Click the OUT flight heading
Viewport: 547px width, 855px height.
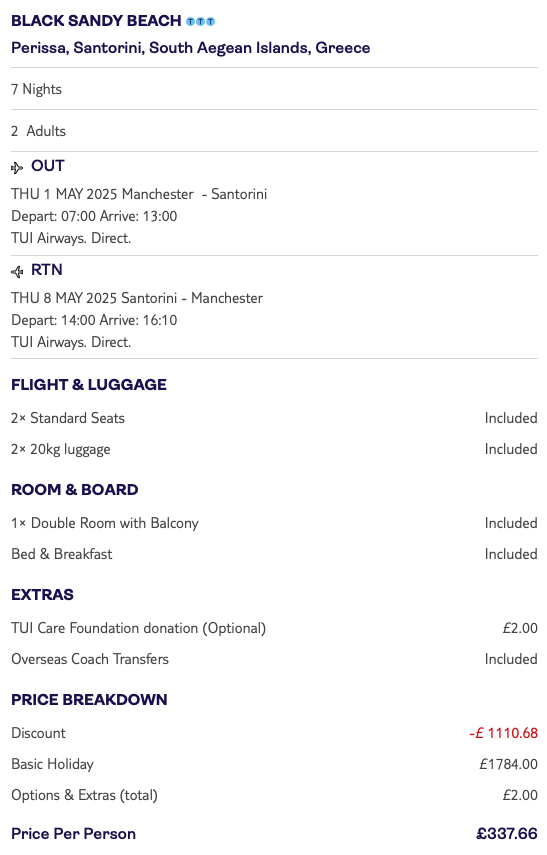[x=47, y=166]
